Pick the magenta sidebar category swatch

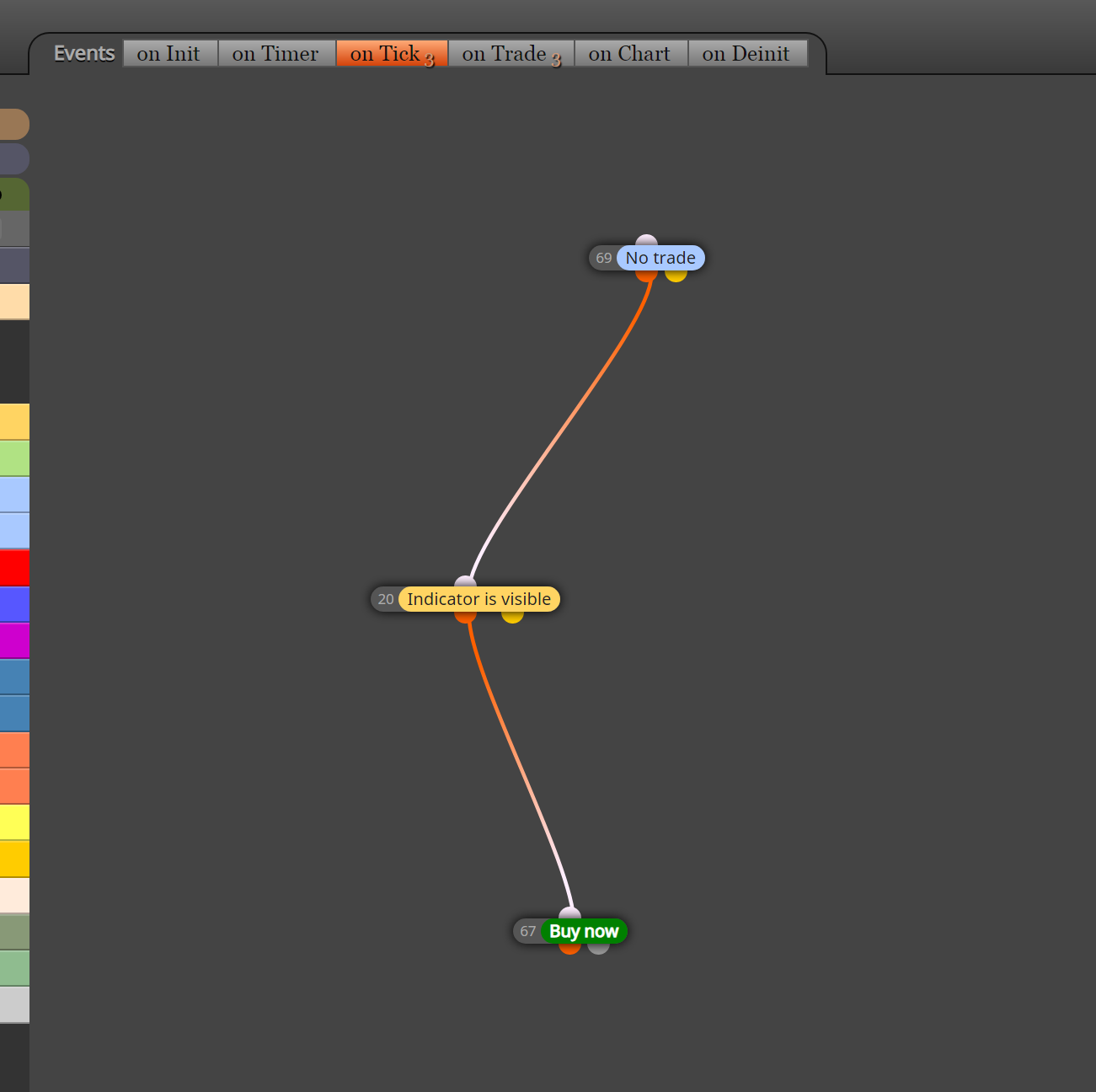click(x=14, y=640)
